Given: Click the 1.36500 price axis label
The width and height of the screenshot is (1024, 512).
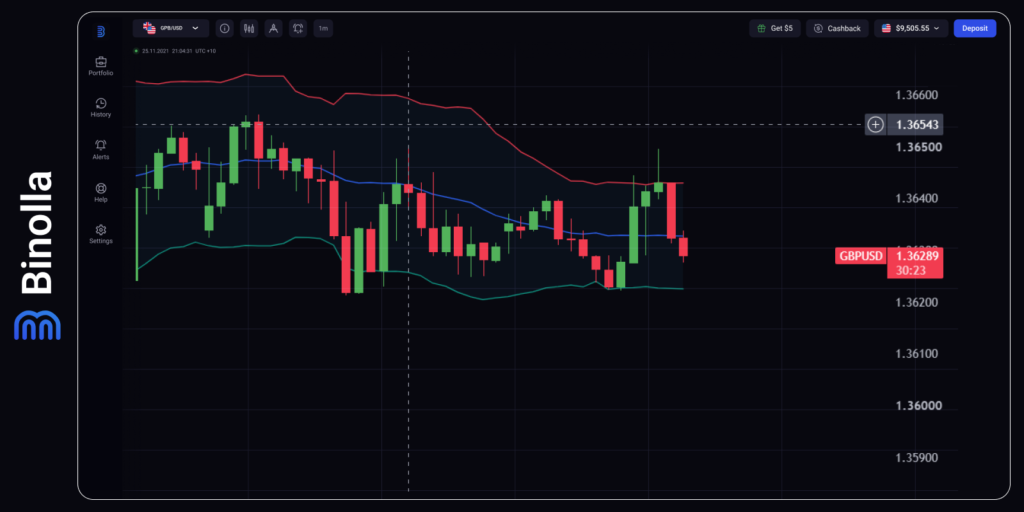Looking at the screenshot, I should pos(917,147).
